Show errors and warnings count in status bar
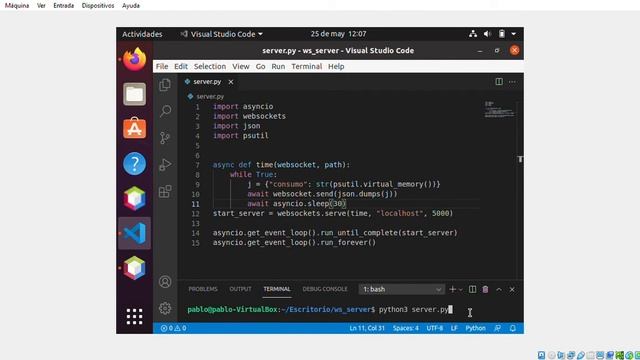The width and height of the screenshot is (640, 360). (x=173, y=328)
